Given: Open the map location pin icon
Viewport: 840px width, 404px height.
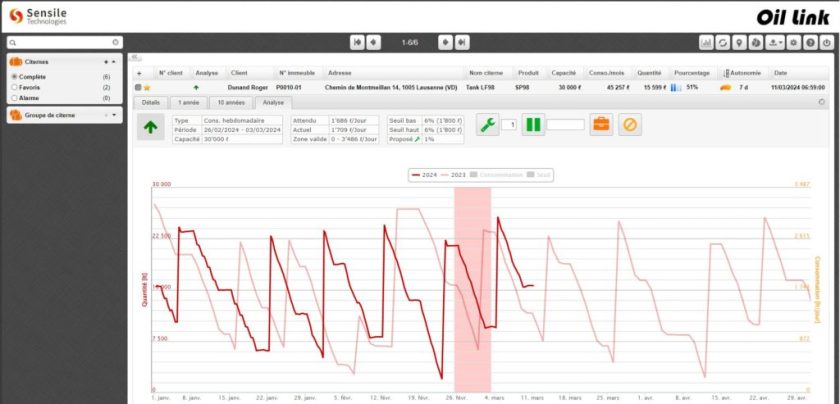Looking at the screenshot, I should (x=739, y=43).
